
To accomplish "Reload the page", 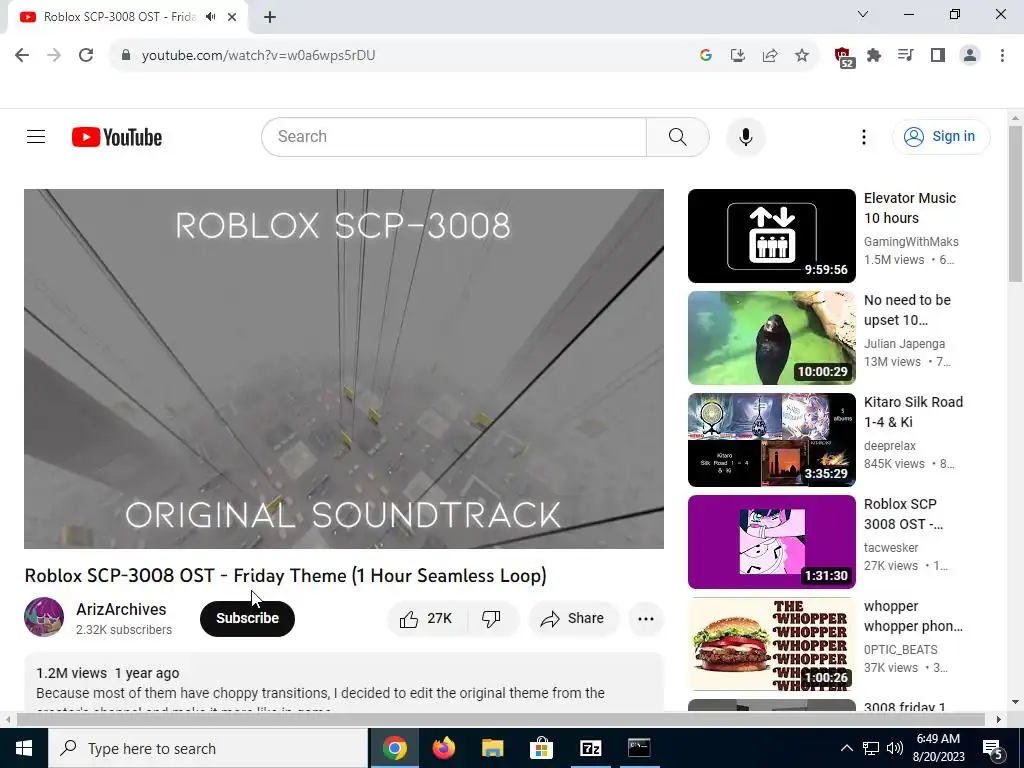I will click(x=86, y=55).
